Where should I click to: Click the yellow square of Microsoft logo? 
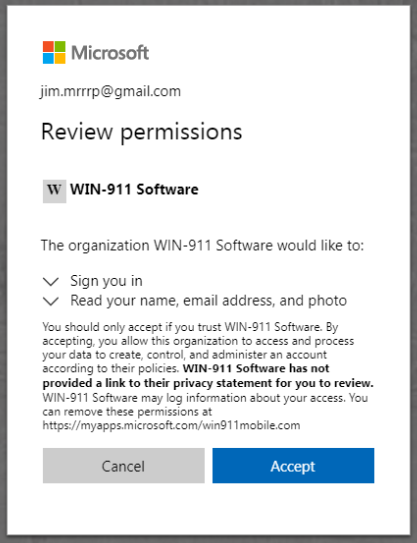click(x=60, y=59)
